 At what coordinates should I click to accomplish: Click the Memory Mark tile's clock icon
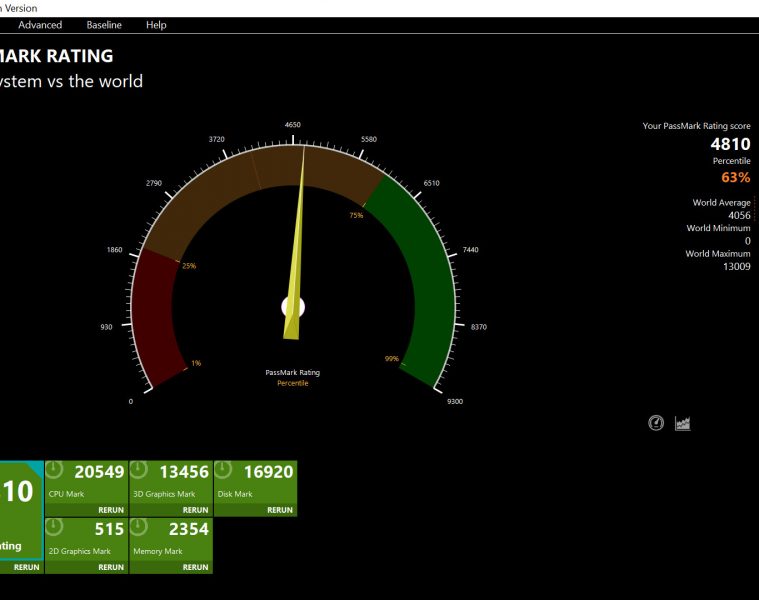click(138, 527)
